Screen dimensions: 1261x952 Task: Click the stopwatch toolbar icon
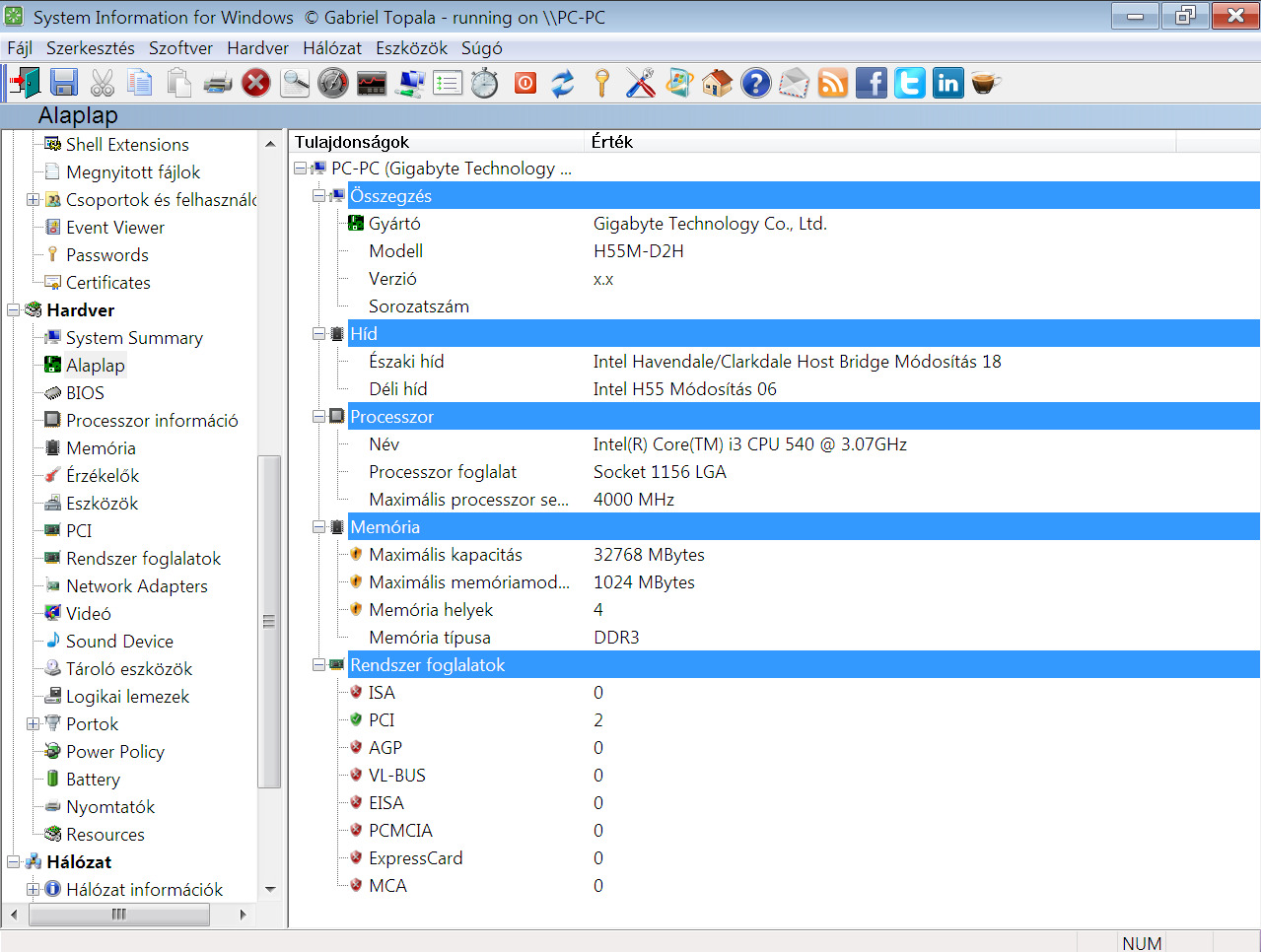[x=484, y=84]
